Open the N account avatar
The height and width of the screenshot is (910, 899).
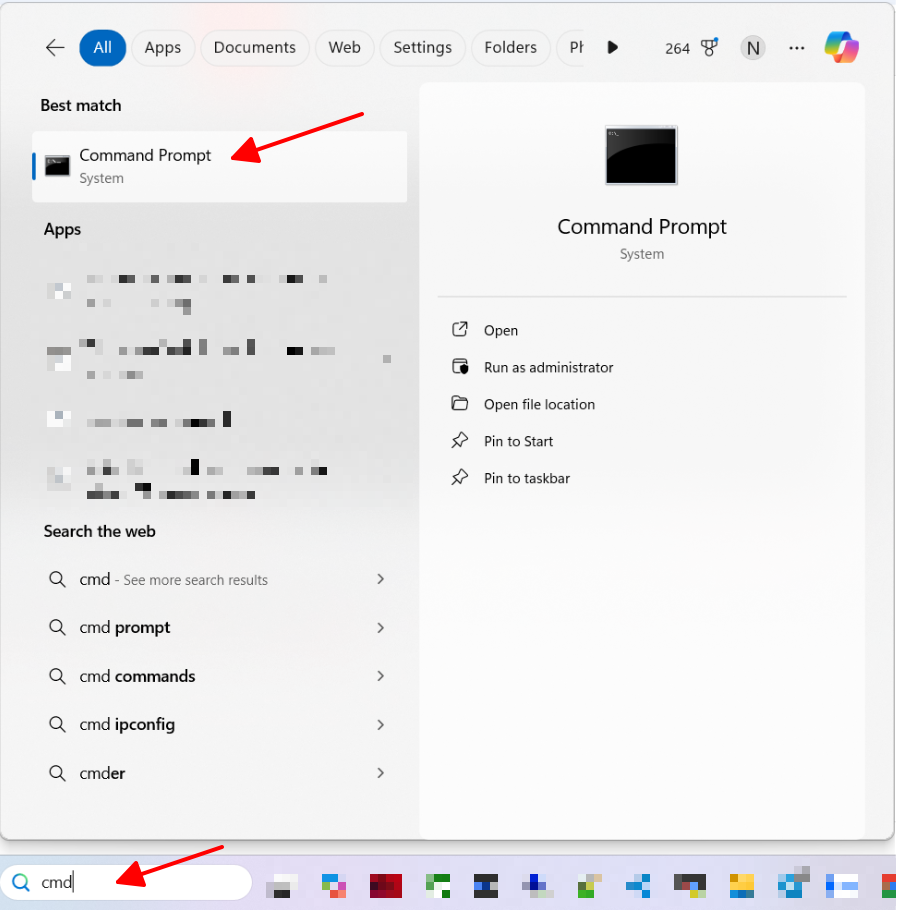[x=753, y=48]
